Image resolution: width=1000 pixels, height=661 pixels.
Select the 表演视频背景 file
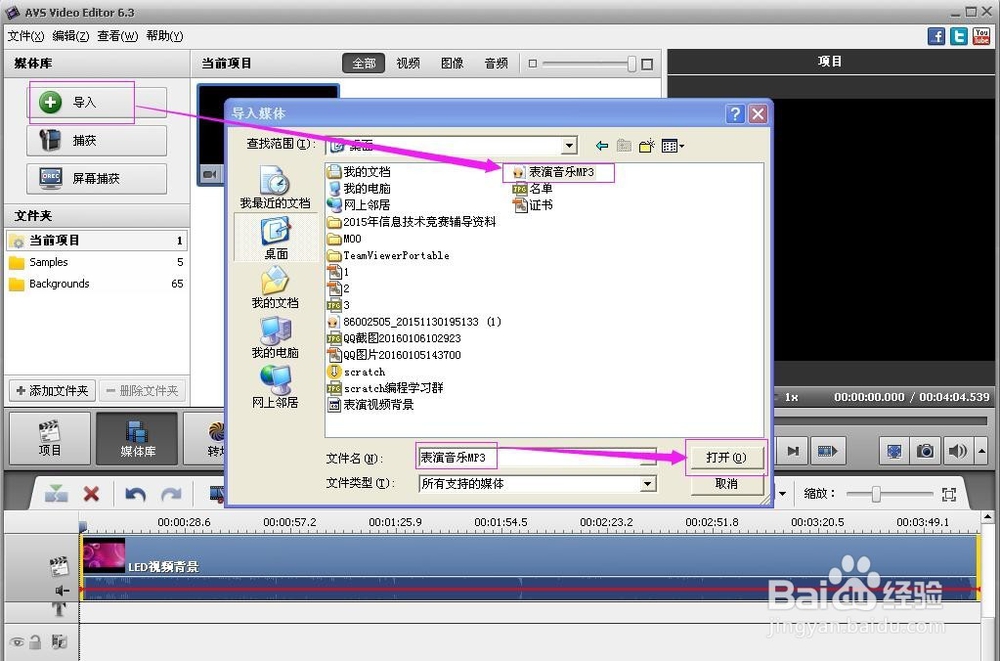tap(371, 405)
